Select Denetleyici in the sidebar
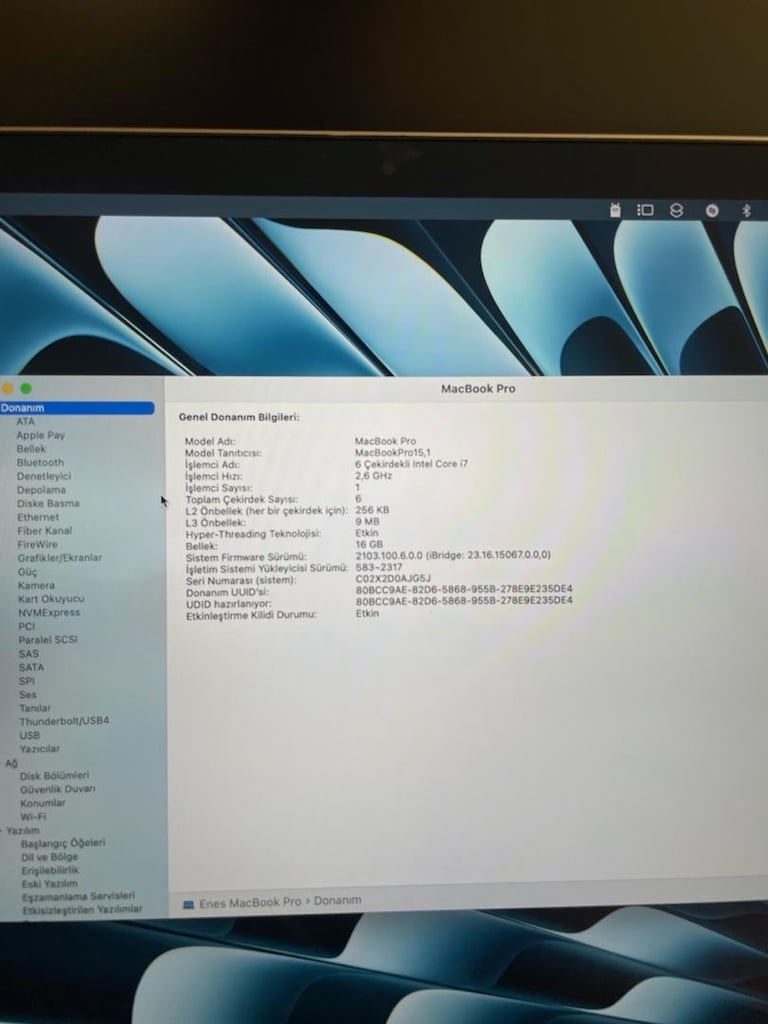This screenshot has width=768, height=1024. coord(44,476)
